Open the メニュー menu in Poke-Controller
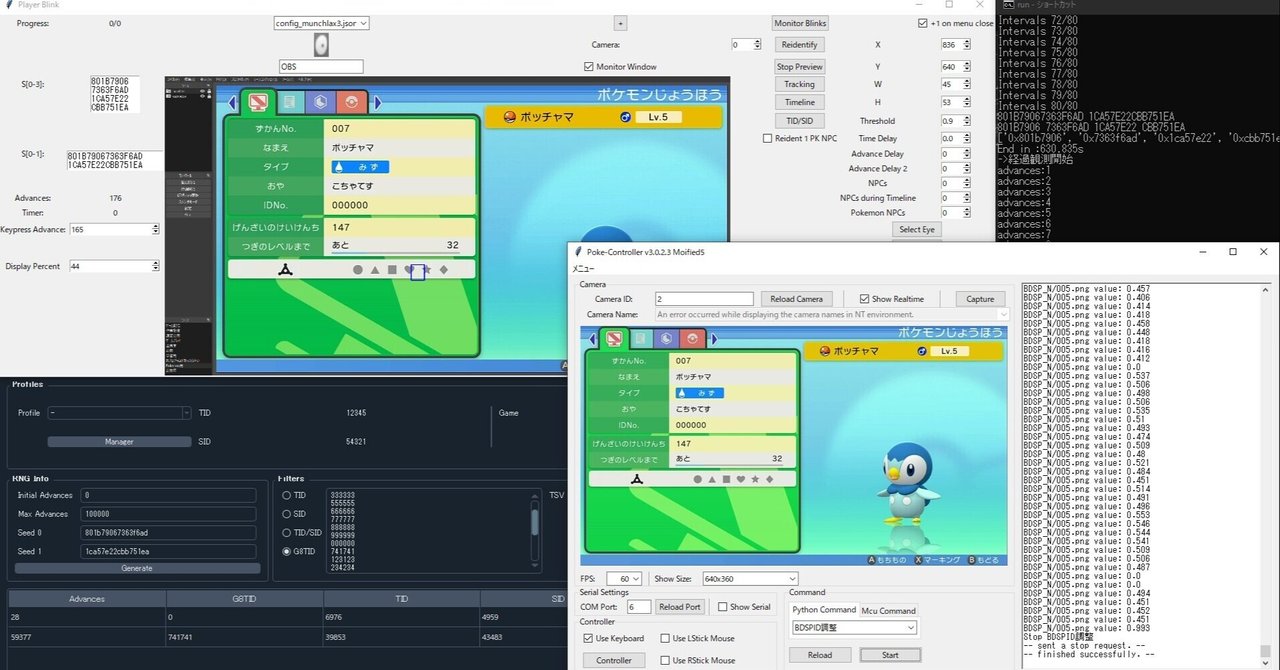The image size is (1280, 670). click(583, 268)
